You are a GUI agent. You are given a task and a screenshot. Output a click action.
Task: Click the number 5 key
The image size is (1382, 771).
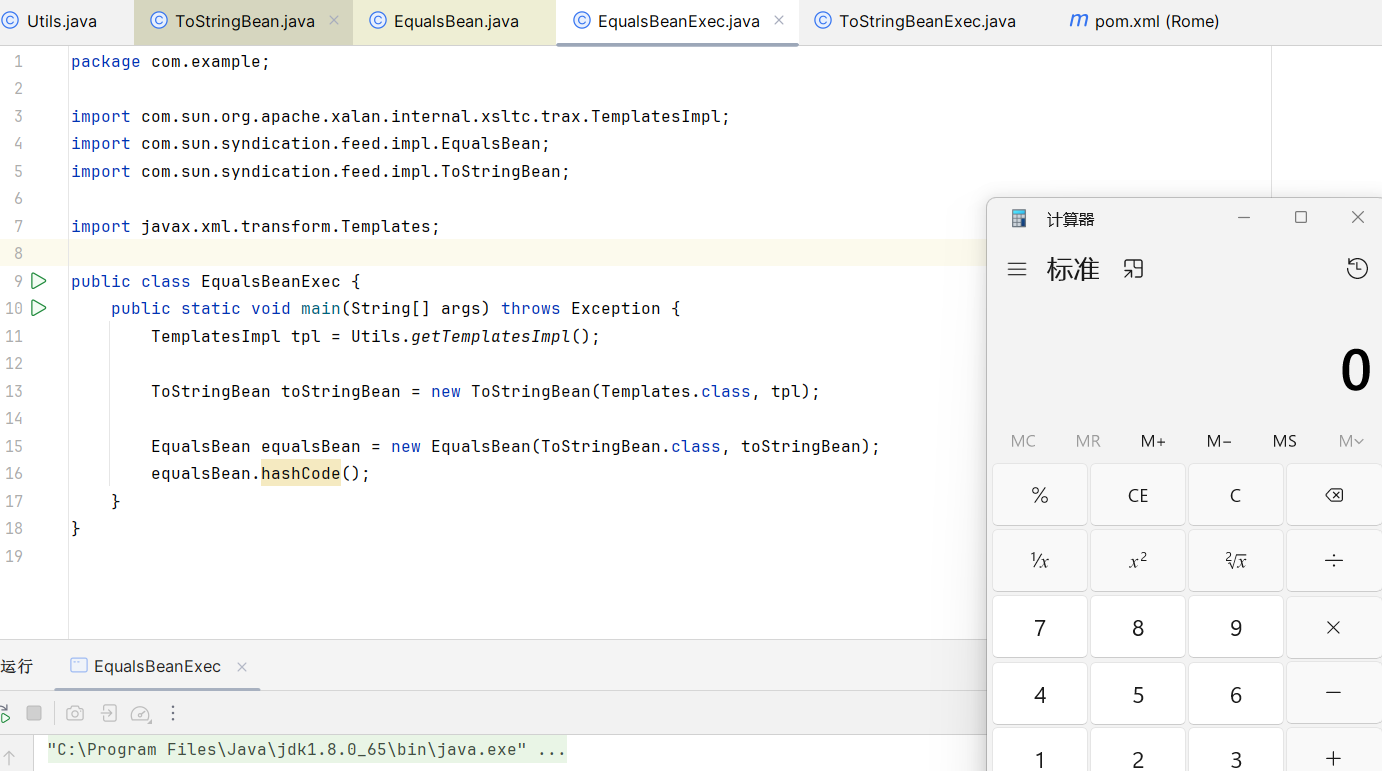point(1138,693)
